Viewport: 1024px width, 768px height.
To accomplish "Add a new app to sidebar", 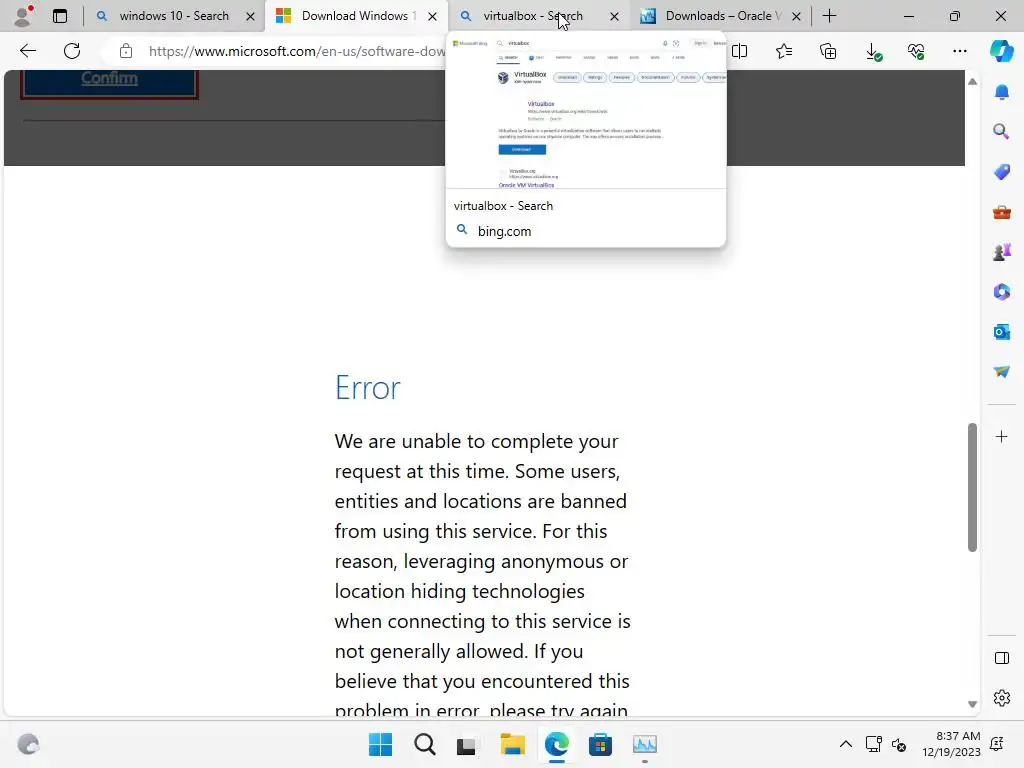I will [x=1001, y=436].
